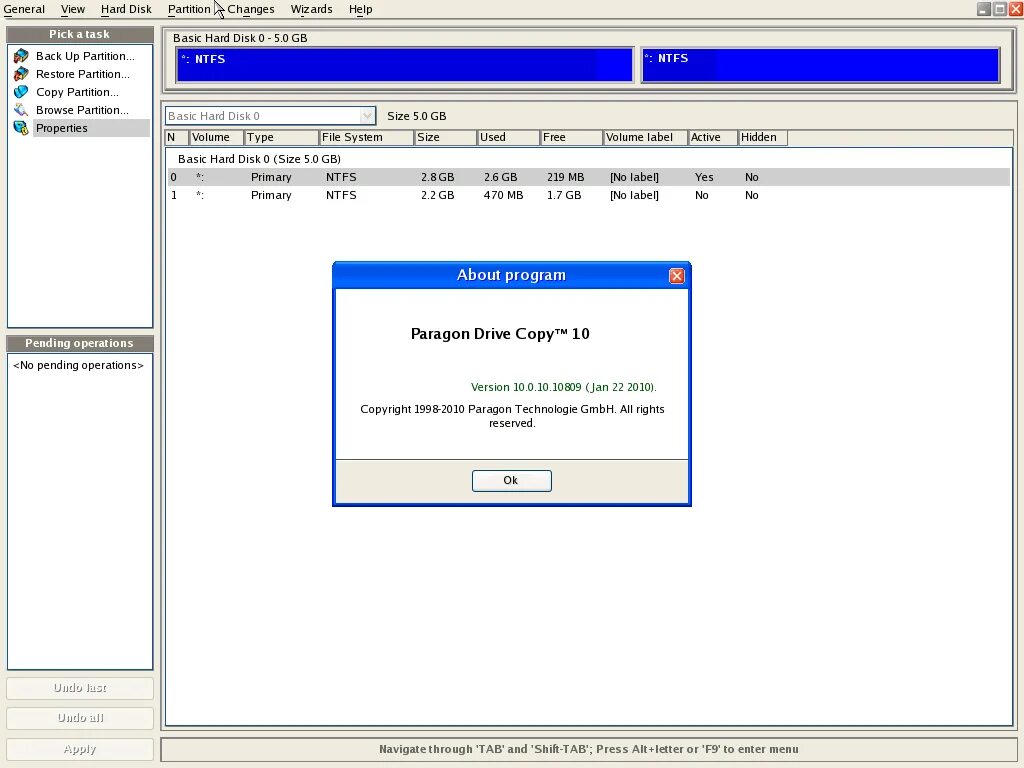Choose Browse Partition... task
The height and width of the screenshot is (768, 1024).
click(x=82, y=110)
